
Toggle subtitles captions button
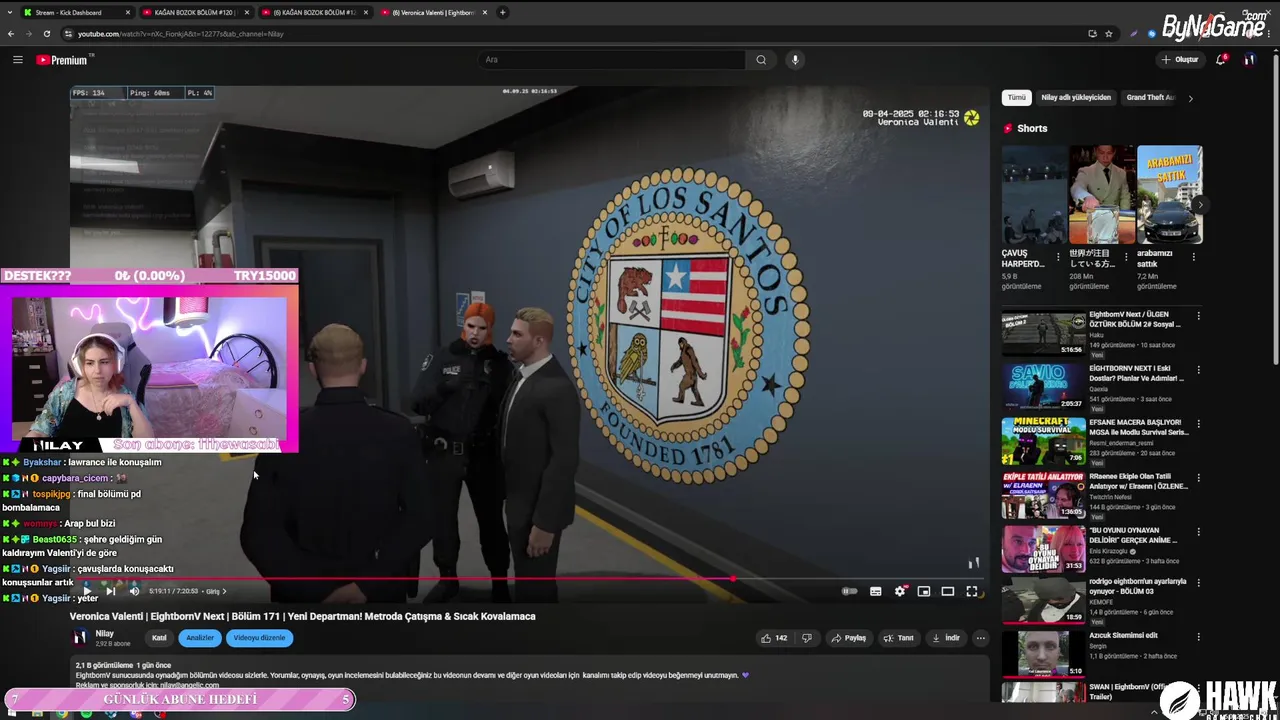coord(876,591)
